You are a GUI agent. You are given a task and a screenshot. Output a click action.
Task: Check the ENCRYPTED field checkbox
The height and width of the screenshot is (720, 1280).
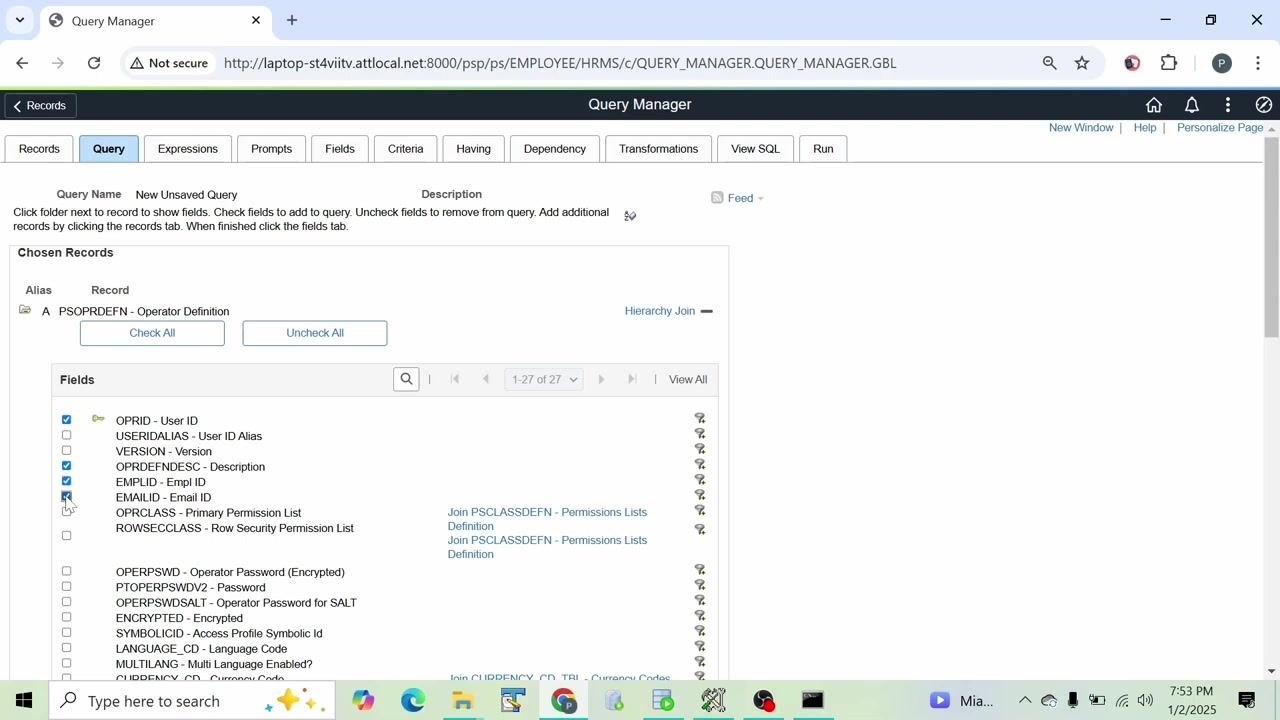pos(67,617)
